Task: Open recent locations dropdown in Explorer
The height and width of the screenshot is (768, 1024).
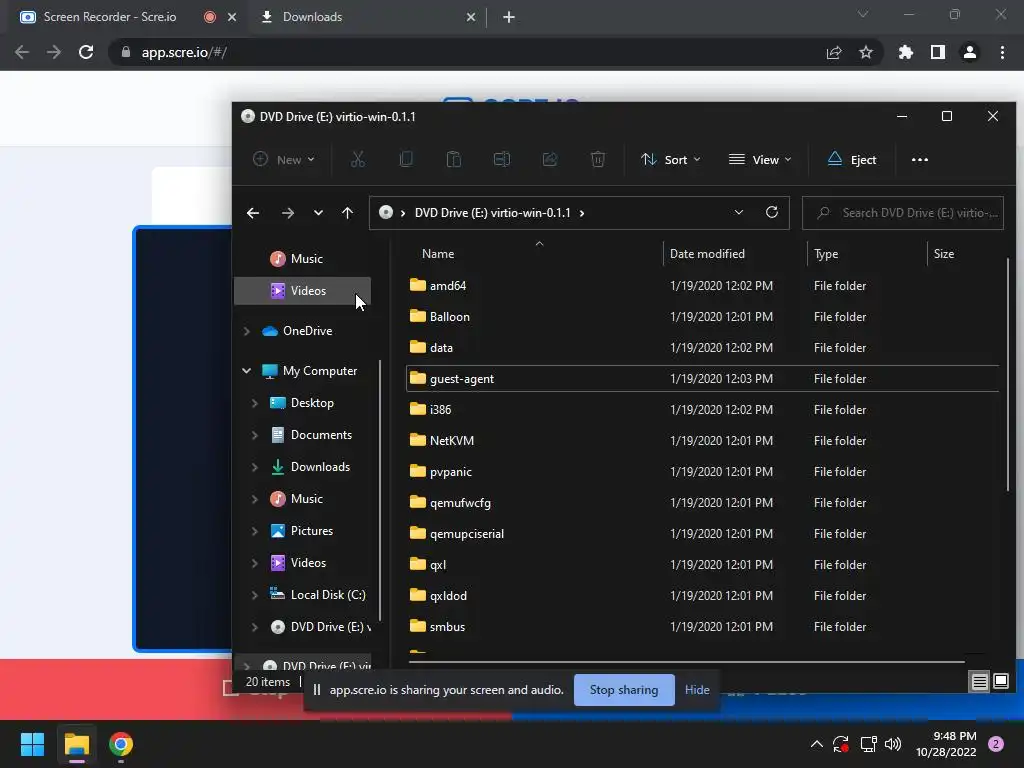Action: [x=318, y=213]
